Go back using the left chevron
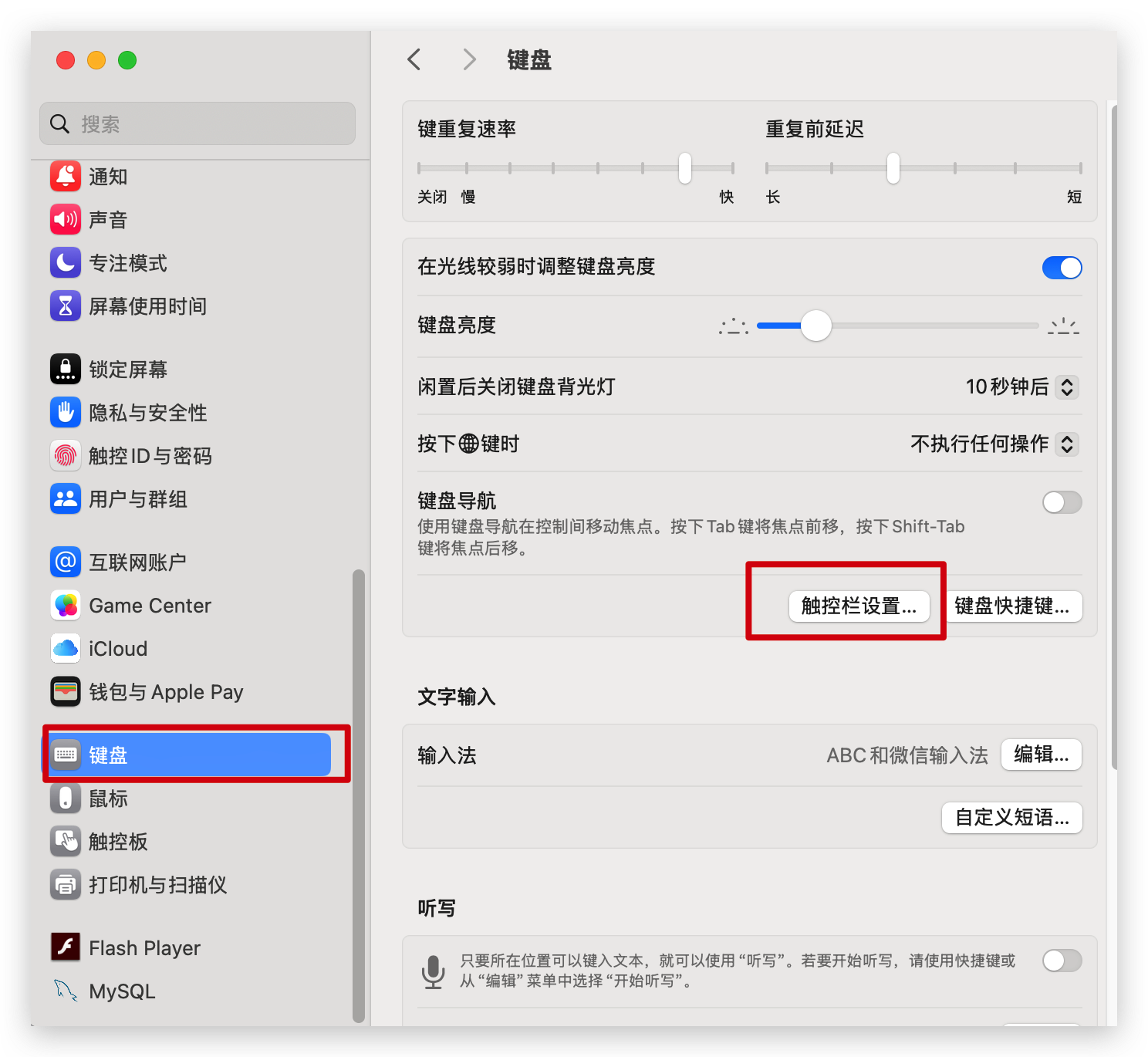The width and height of the screenshot is (1148, 1057). (x=414, y=59)
